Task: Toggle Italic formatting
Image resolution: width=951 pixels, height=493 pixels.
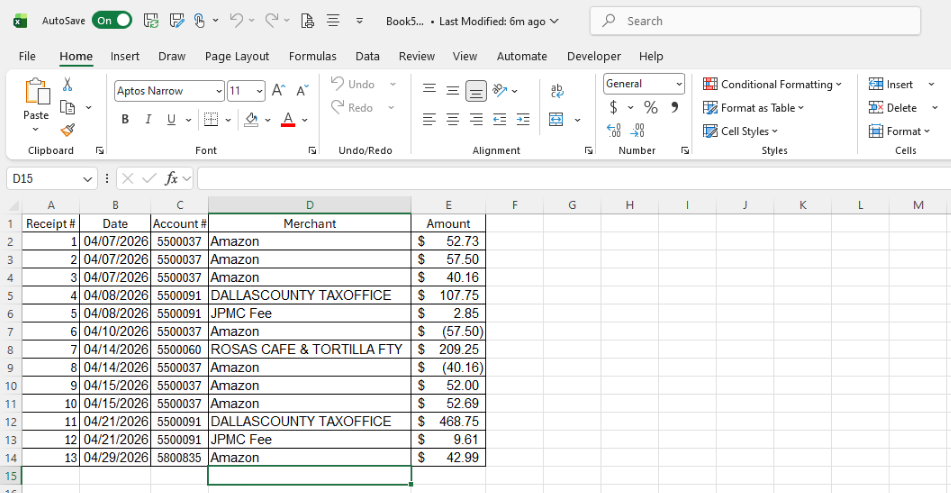Action: click(148, 119)
